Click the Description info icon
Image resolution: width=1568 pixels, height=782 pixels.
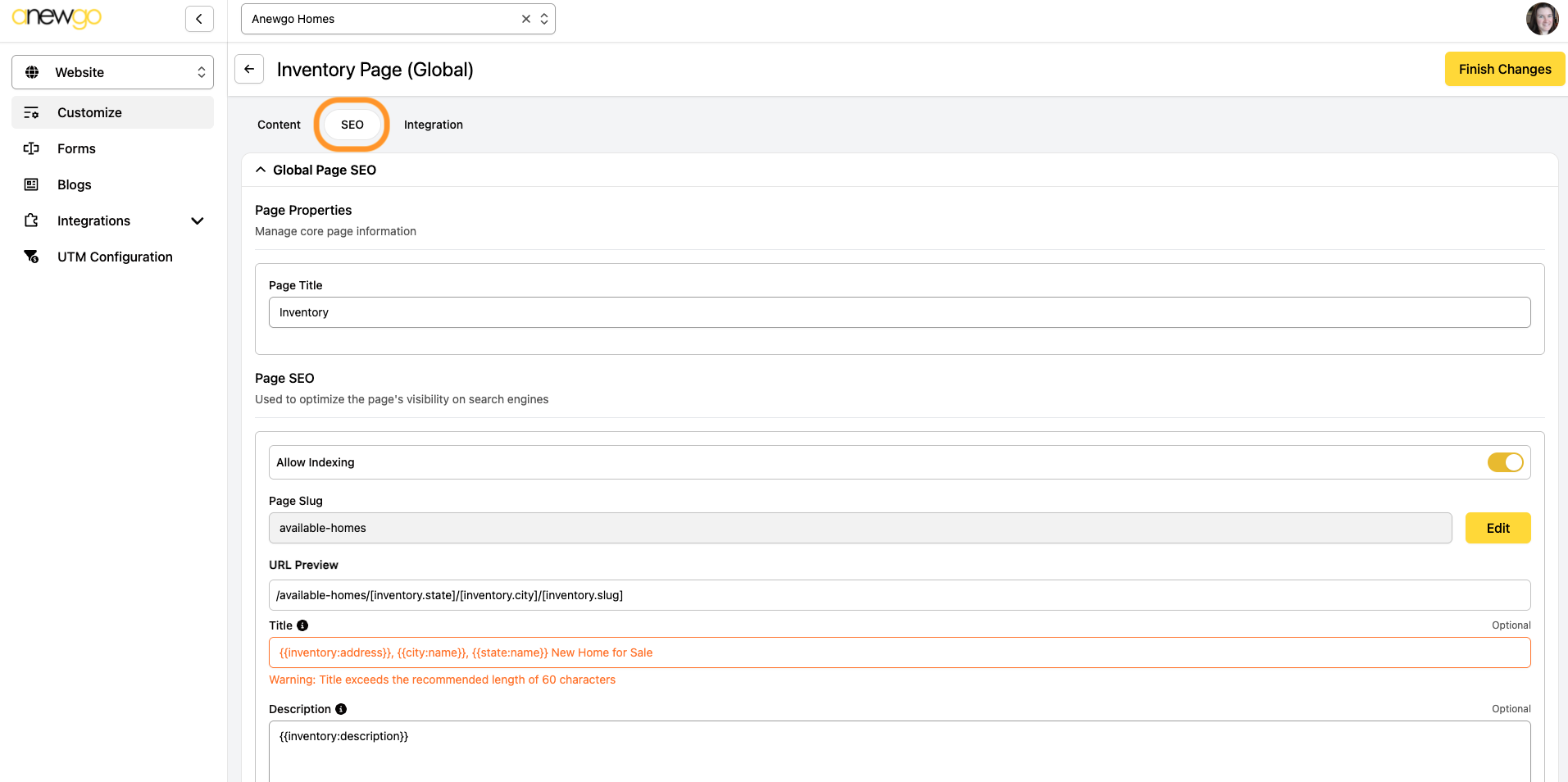[341, 709]
